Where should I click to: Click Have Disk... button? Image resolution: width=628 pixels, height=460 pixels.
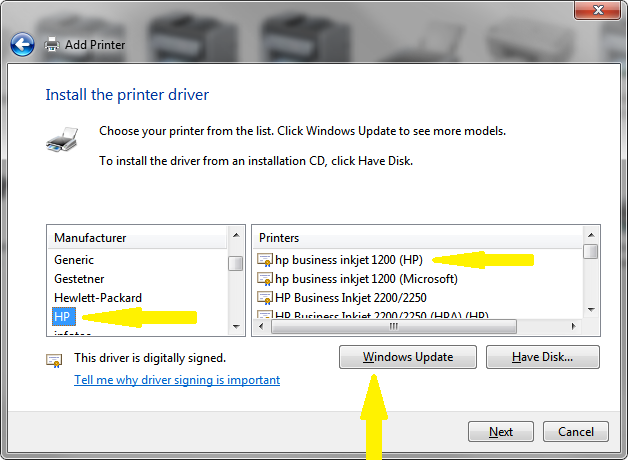pyautogui.click(x=543, y=357)
